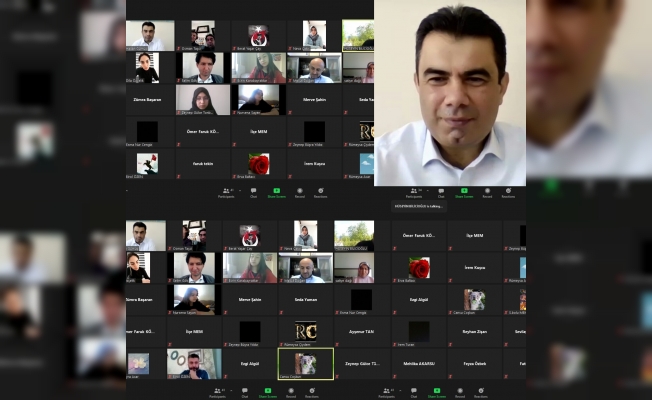Click green Share Screen in top-left toolbar

(276, 191)
